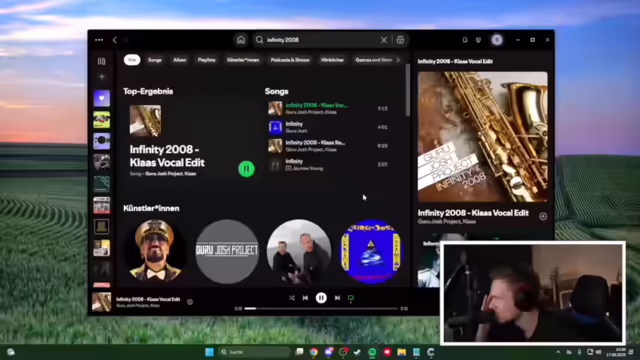The width and height of the screenshot is (640, 360).
Task: Open 'Infinity 2008 - Klaas Vocal Edit' top result title
Action: [167, 156]
